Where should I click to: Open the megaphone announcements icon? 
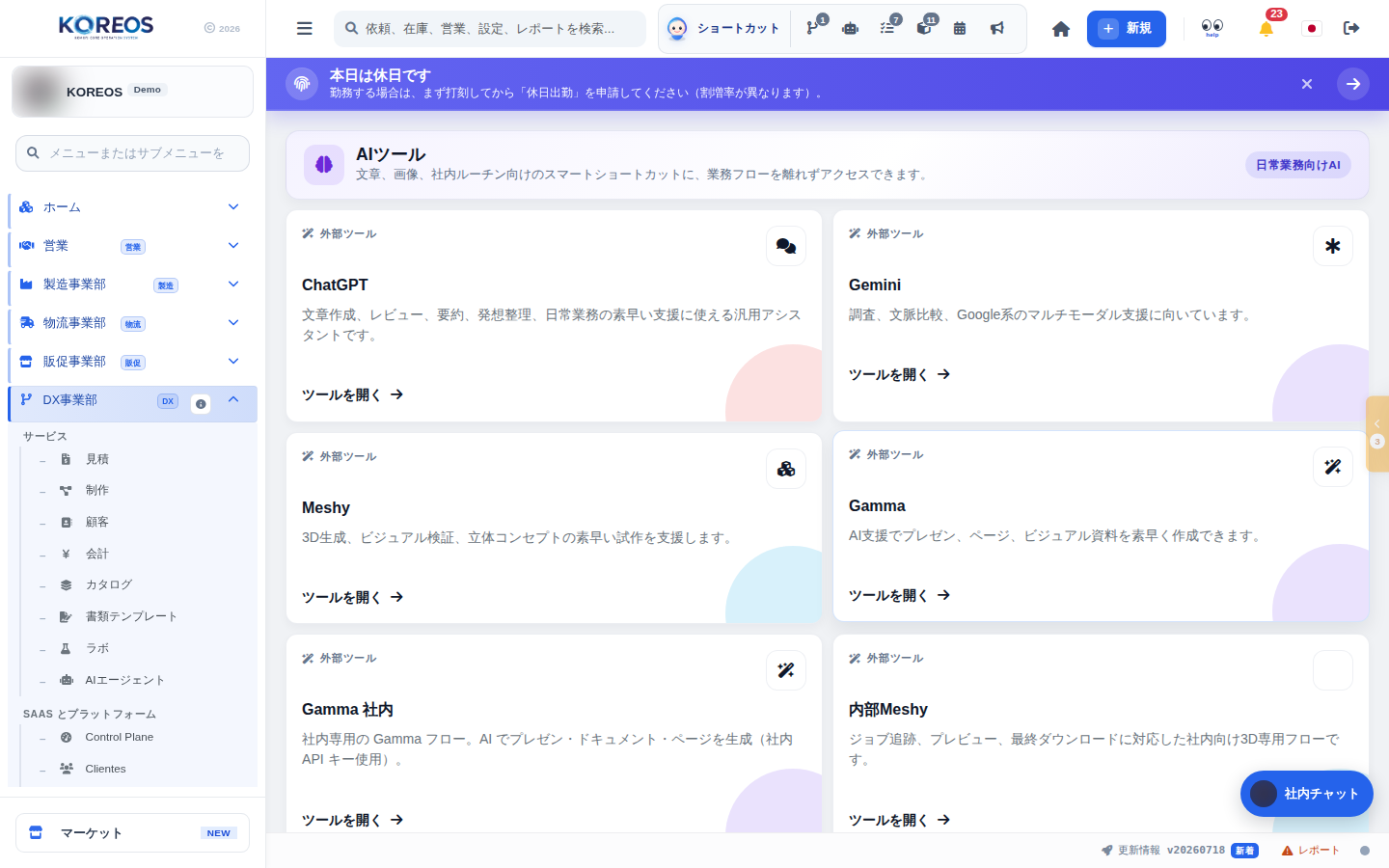[x=997, y=29]
